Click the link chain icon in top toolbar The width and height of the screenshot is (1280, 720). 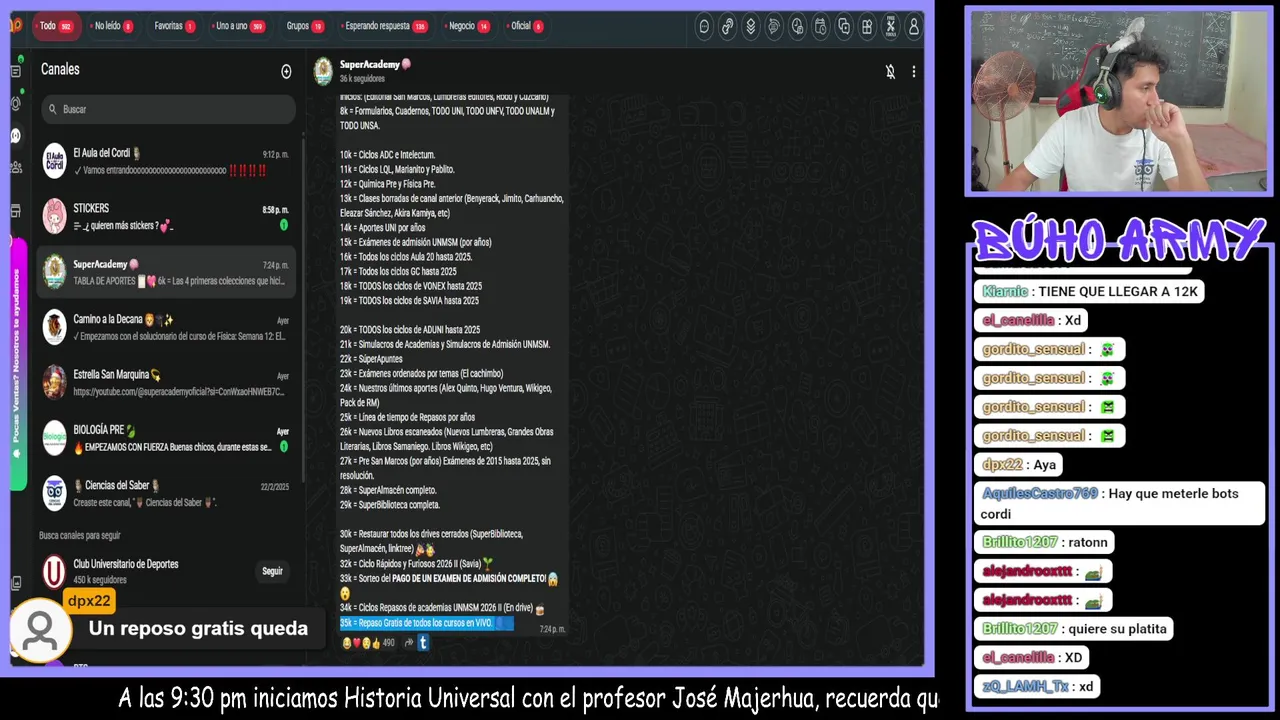pyautogui.click(x=727, y=27)
